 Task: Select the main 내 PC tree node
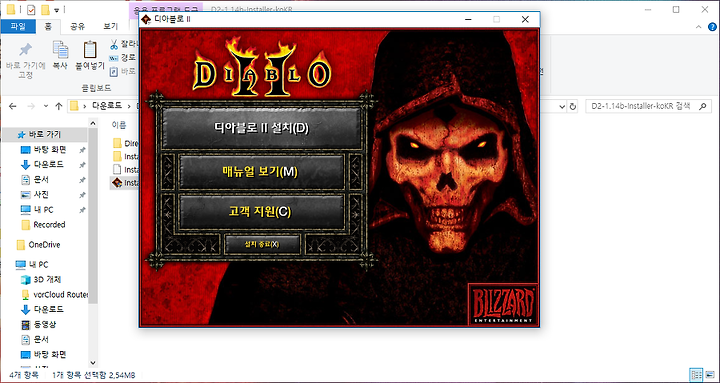click(39, 265)
